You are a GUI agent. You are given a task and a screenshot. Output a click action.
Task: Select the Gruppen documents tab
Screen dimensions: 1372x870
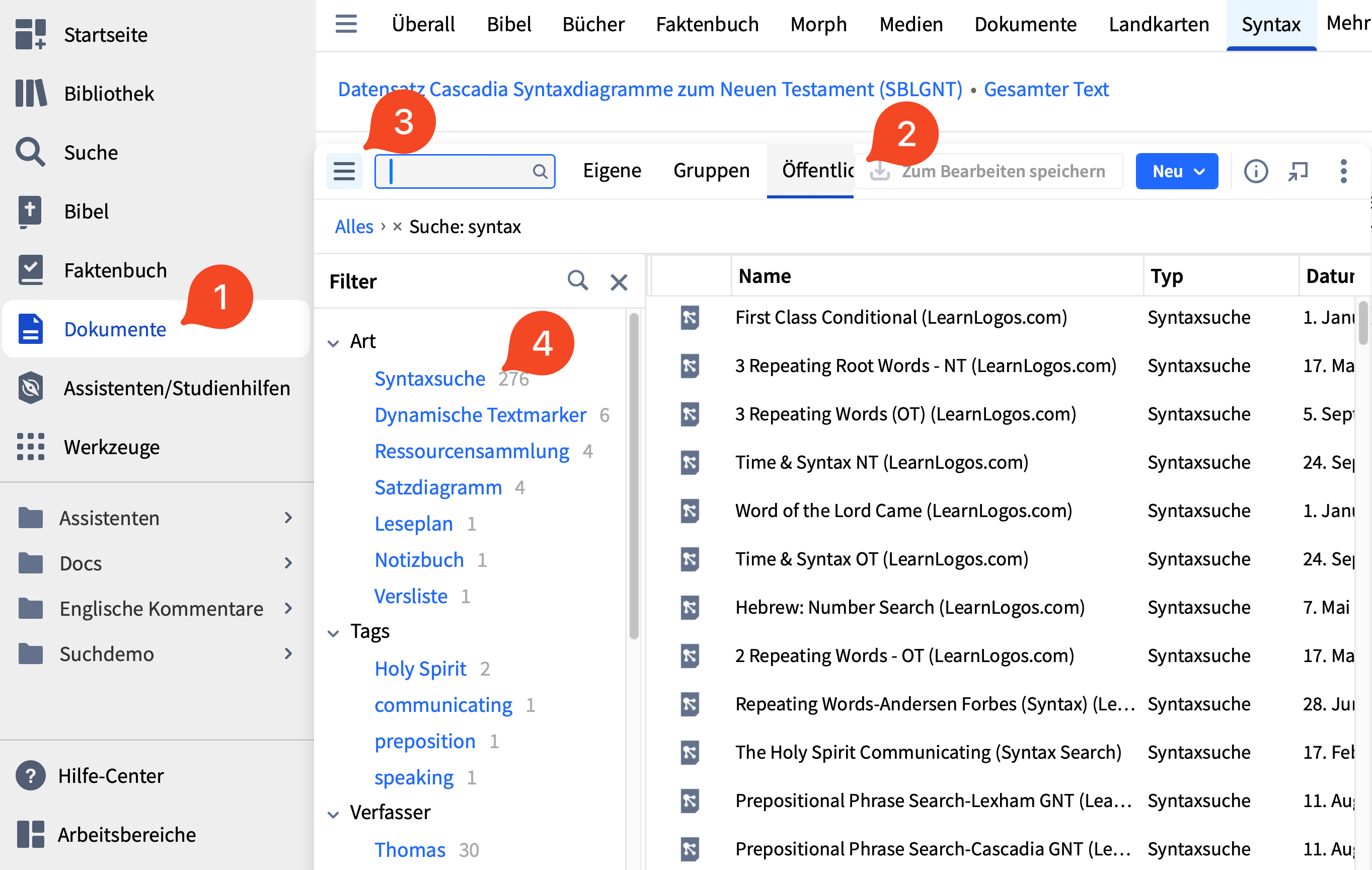coord(711,171)
